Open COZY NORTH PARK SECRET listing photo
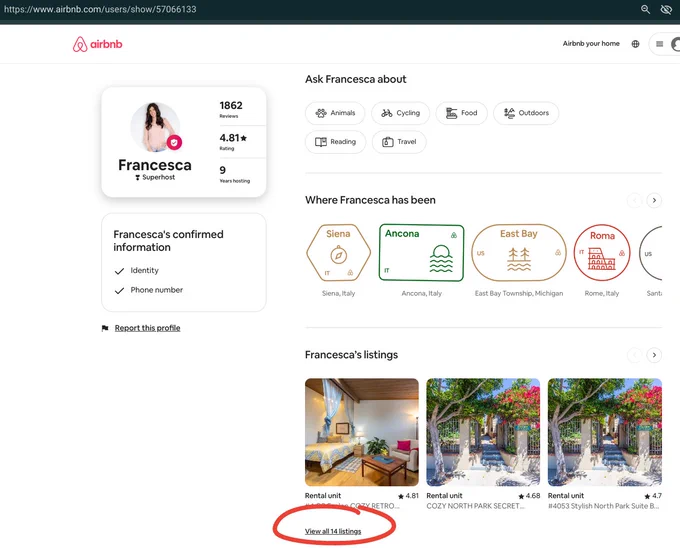680x548 pixels. pyautogui.click(x=483, y=432)
